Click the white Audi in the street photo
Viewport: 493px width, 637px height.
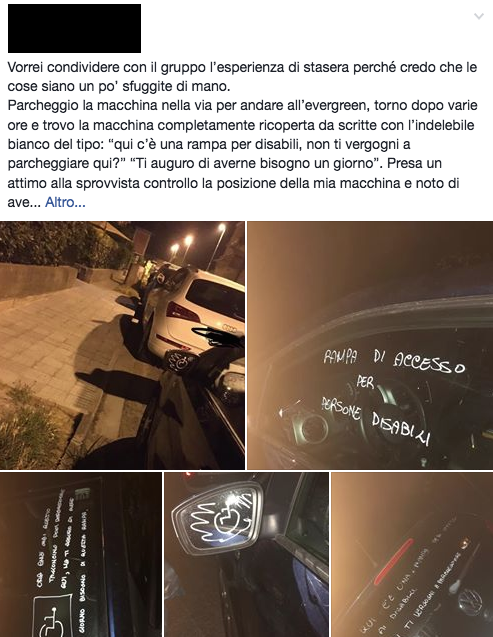coord(197,313)
